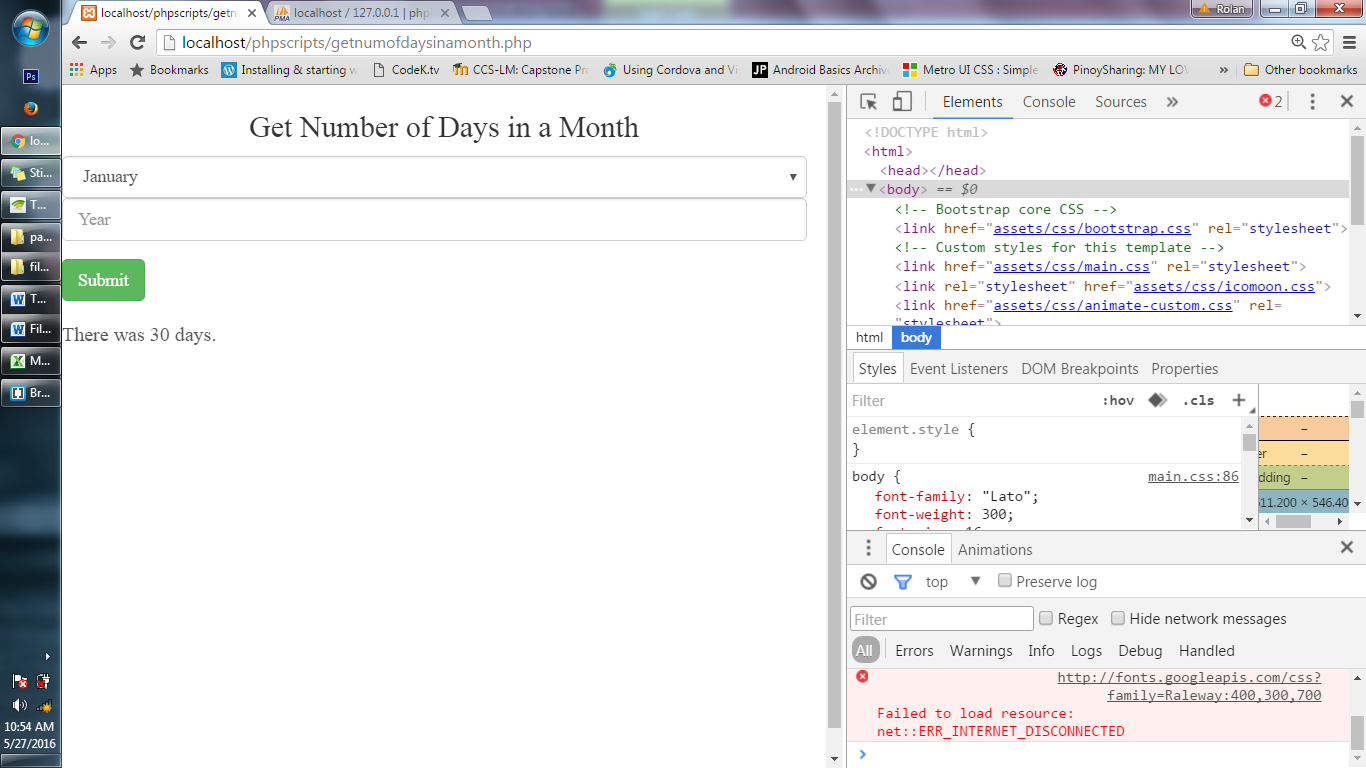Expand the bookmarks bar overflow chevron
The width and height of the screenshot is (1366, 768).
click(x=1224, y=70)
